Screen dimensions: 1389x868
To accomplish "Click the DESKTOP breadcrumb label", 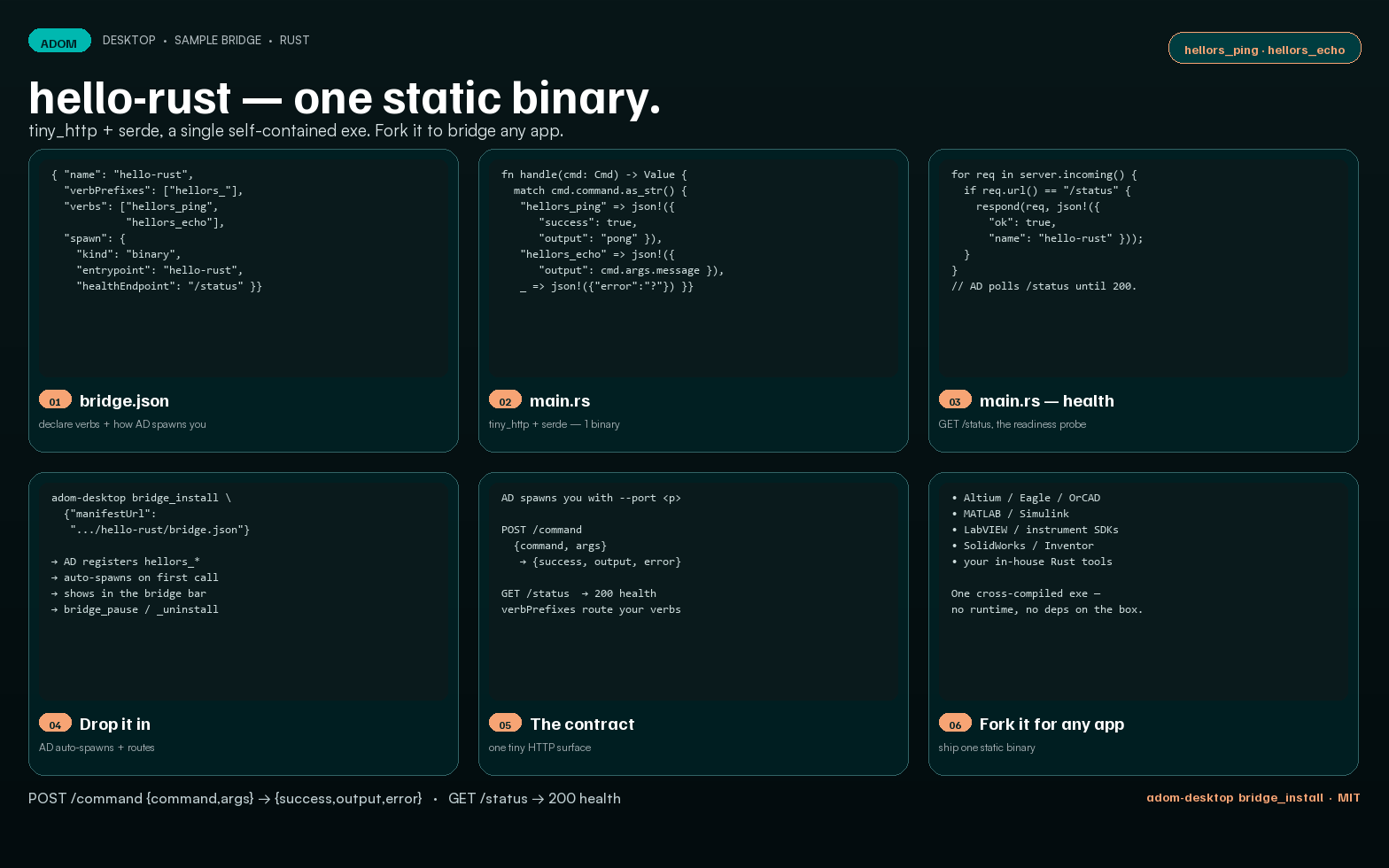I will point(129,40).
